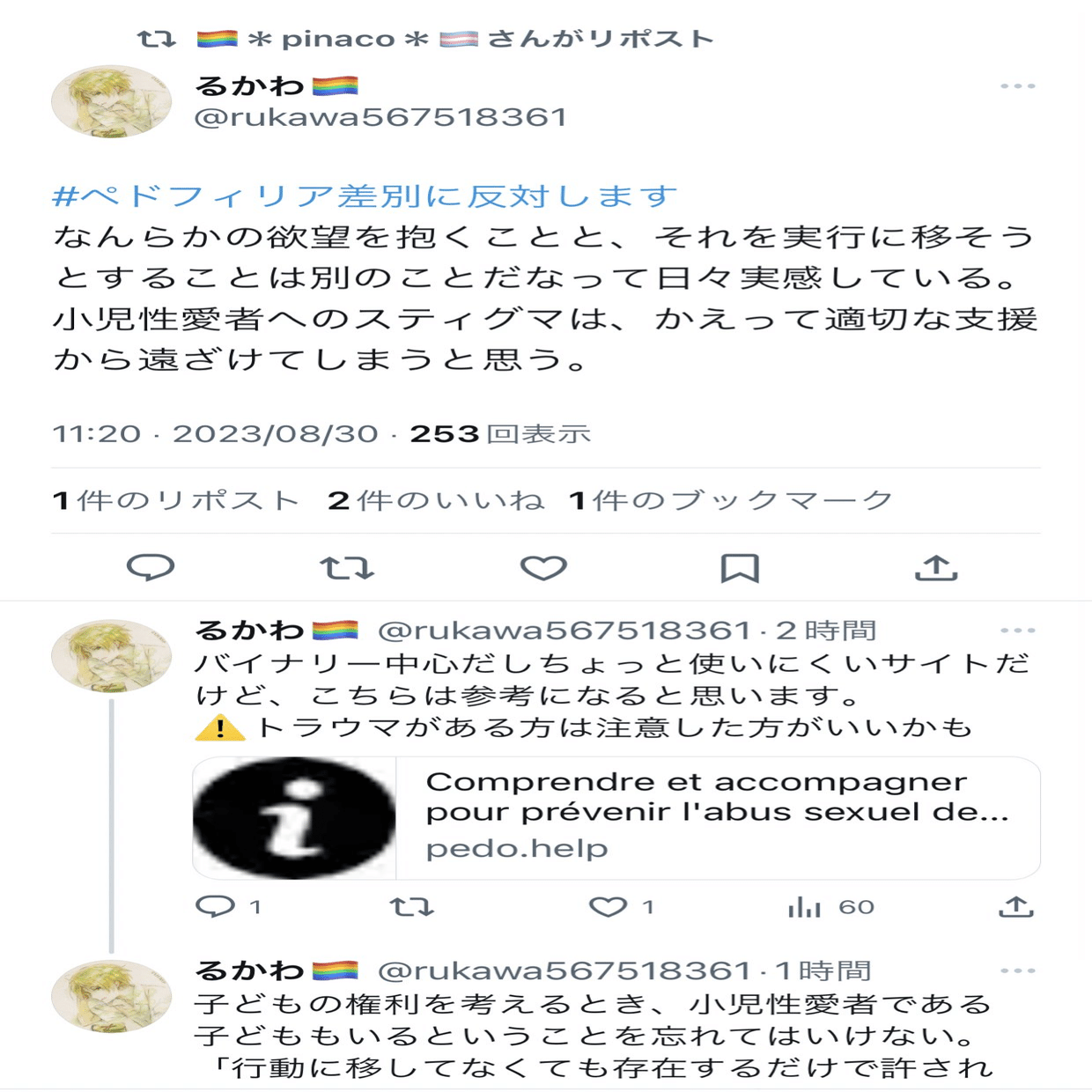Repost the reply containing the link card
The image size is (1092, 1092).
(412, 907)
